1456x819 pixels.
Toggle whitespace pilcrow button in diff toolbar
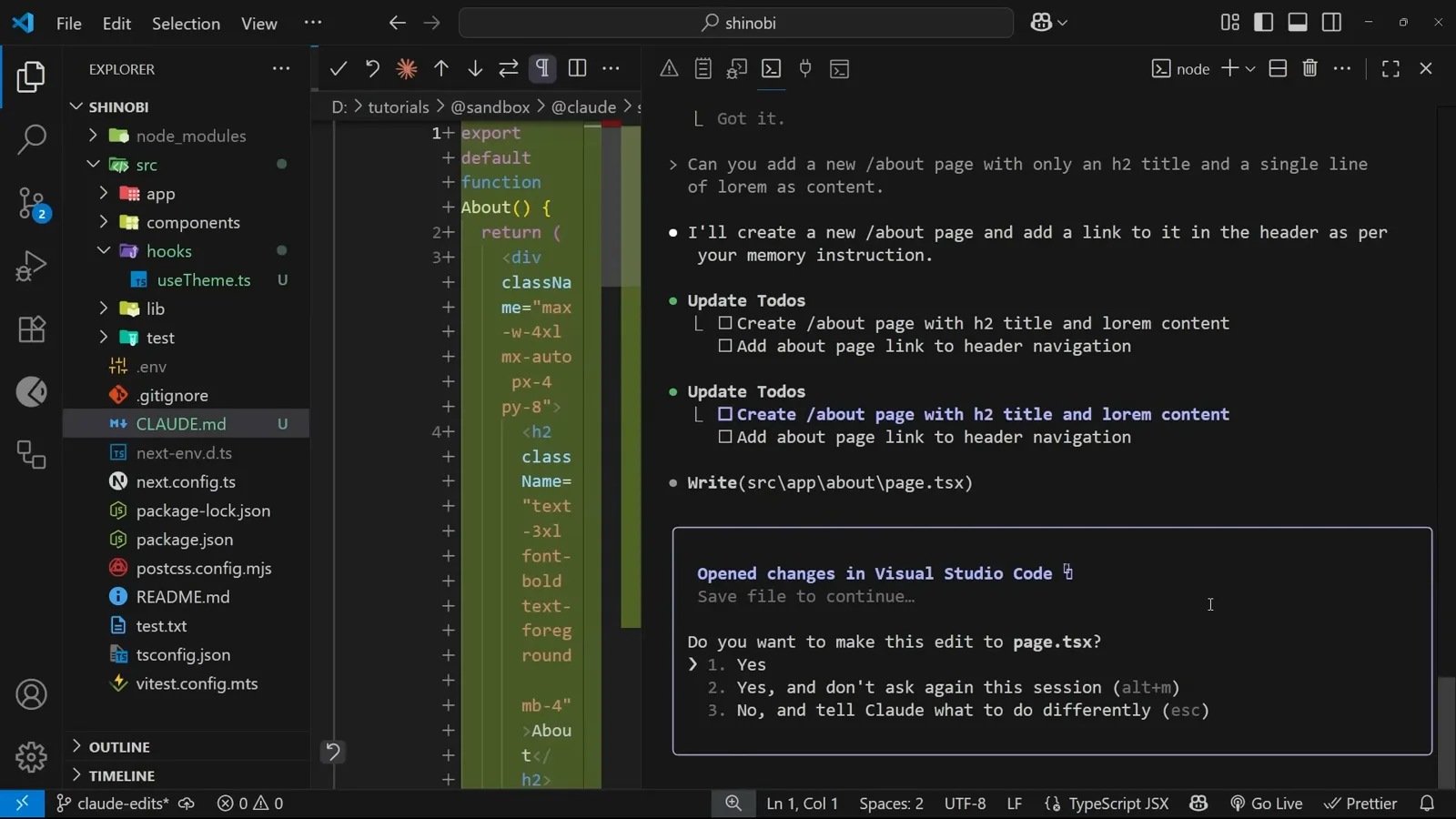542,68
